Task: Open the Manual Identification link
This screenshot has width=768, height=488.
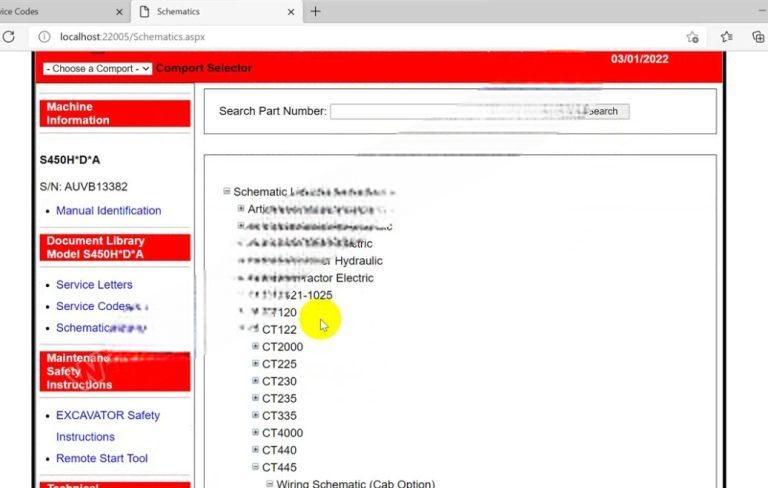Action: click(x=108, y=210)
